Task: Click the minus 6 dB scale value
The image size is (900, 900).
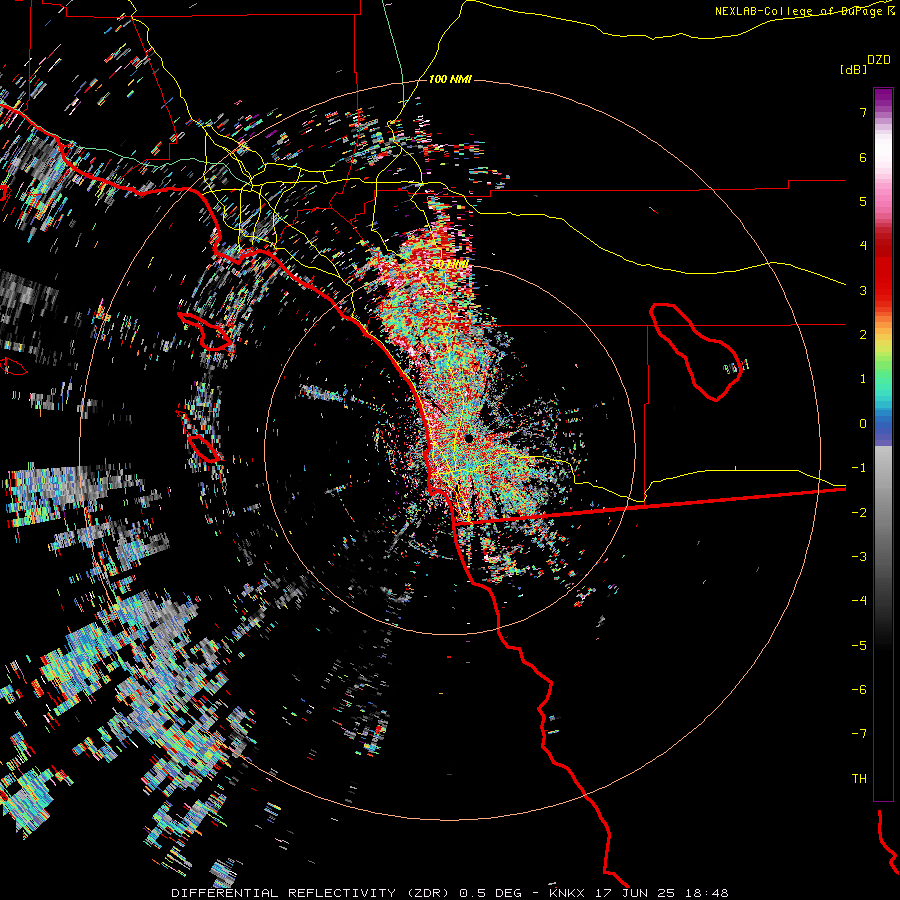Action: (859, 690)
